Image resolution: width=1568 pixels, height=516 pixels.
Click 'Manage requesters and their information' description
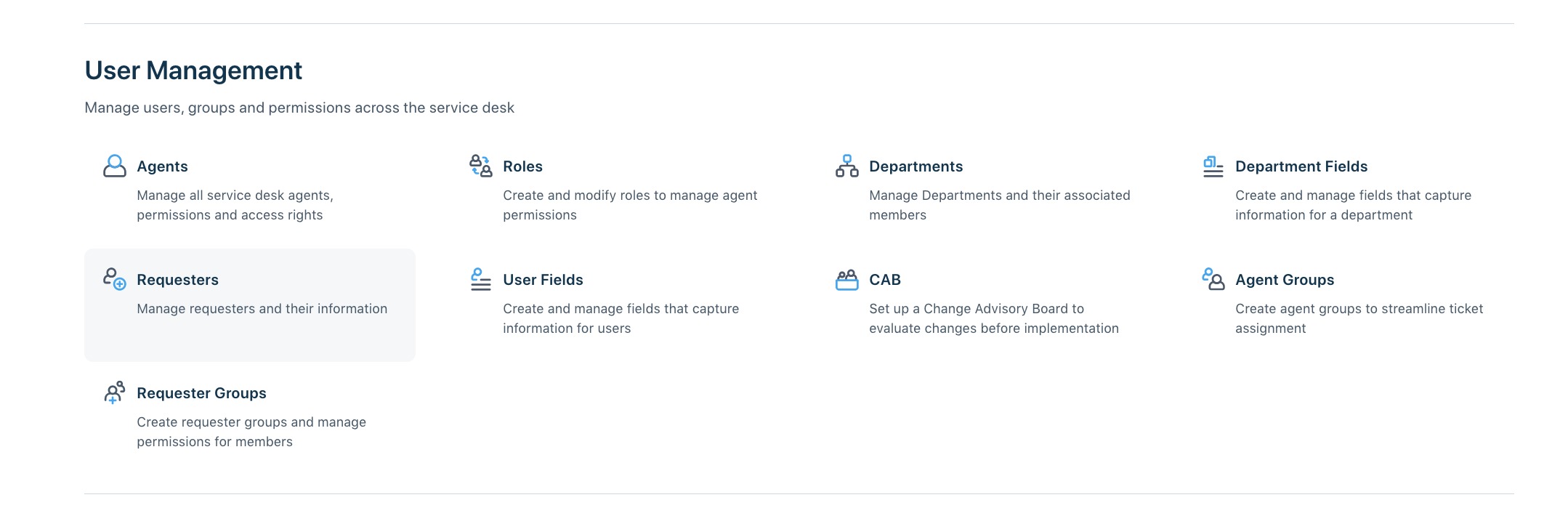(262, 309)
